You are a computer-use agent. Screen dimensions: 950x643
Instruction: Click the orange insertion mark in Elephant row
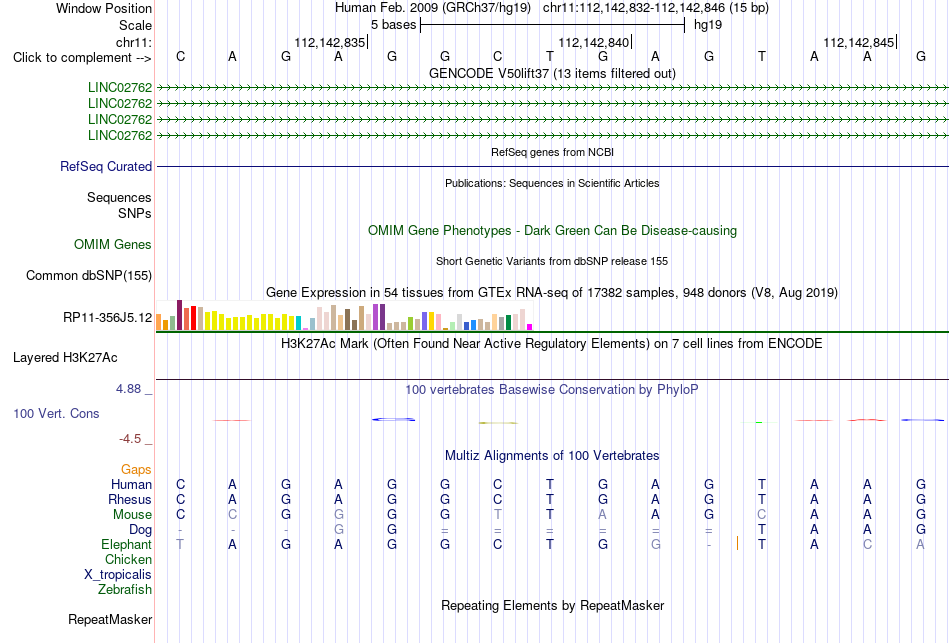pyautogui.click(x=737, y=543)
